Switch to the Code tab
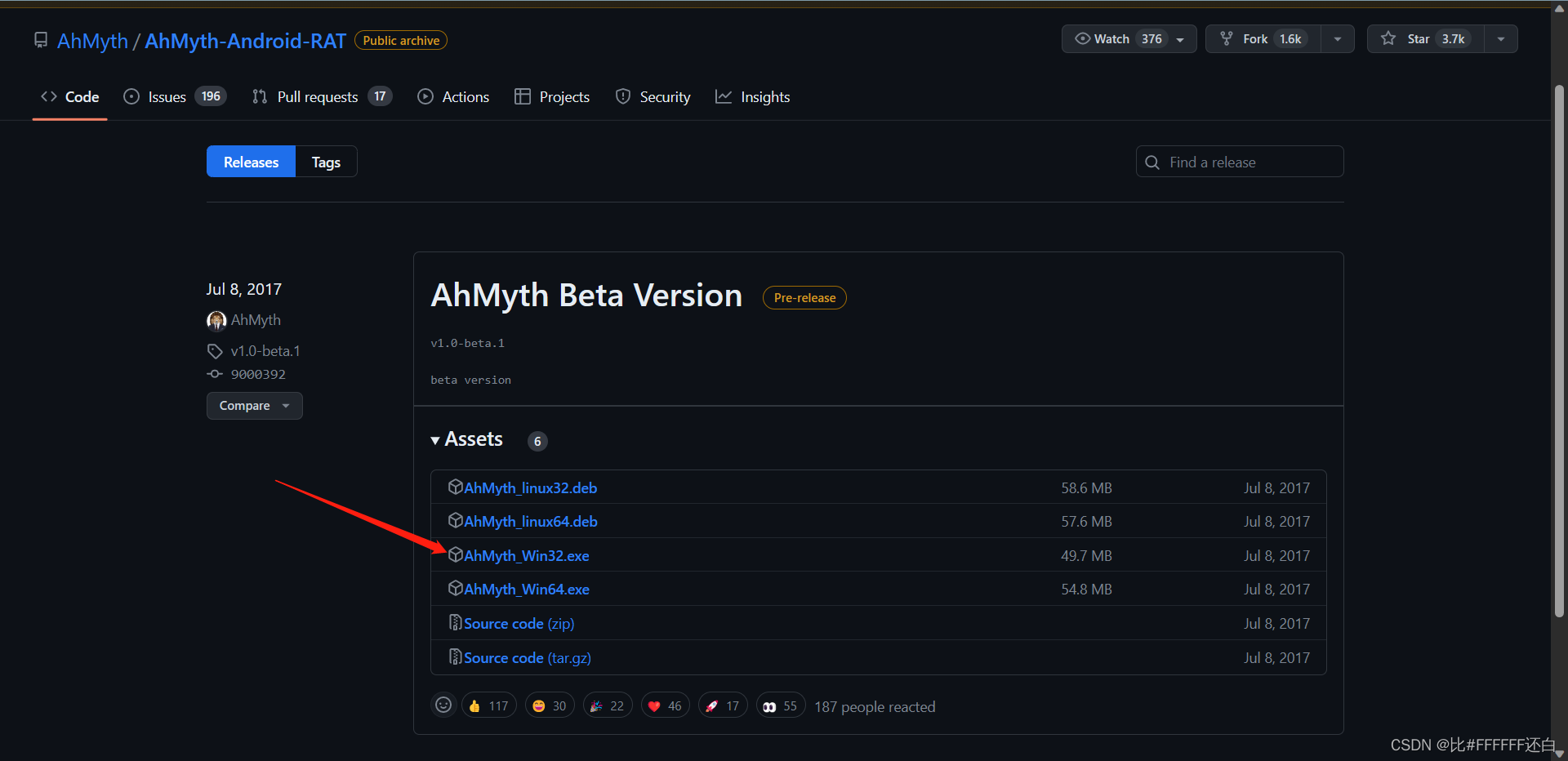The image size is (1568, 761). tap(70, 97)
